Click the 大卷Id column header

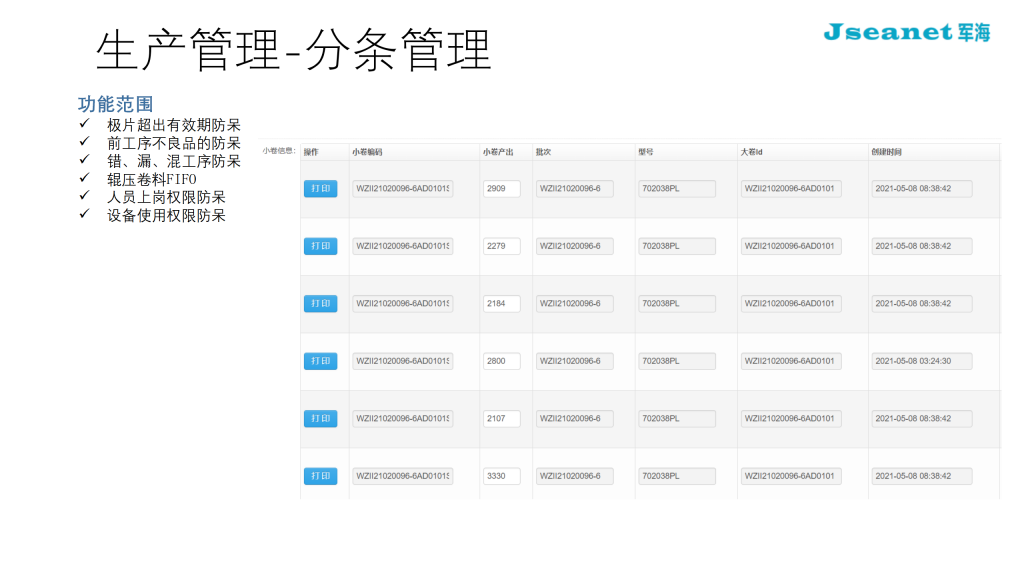(x=752, y=152)
